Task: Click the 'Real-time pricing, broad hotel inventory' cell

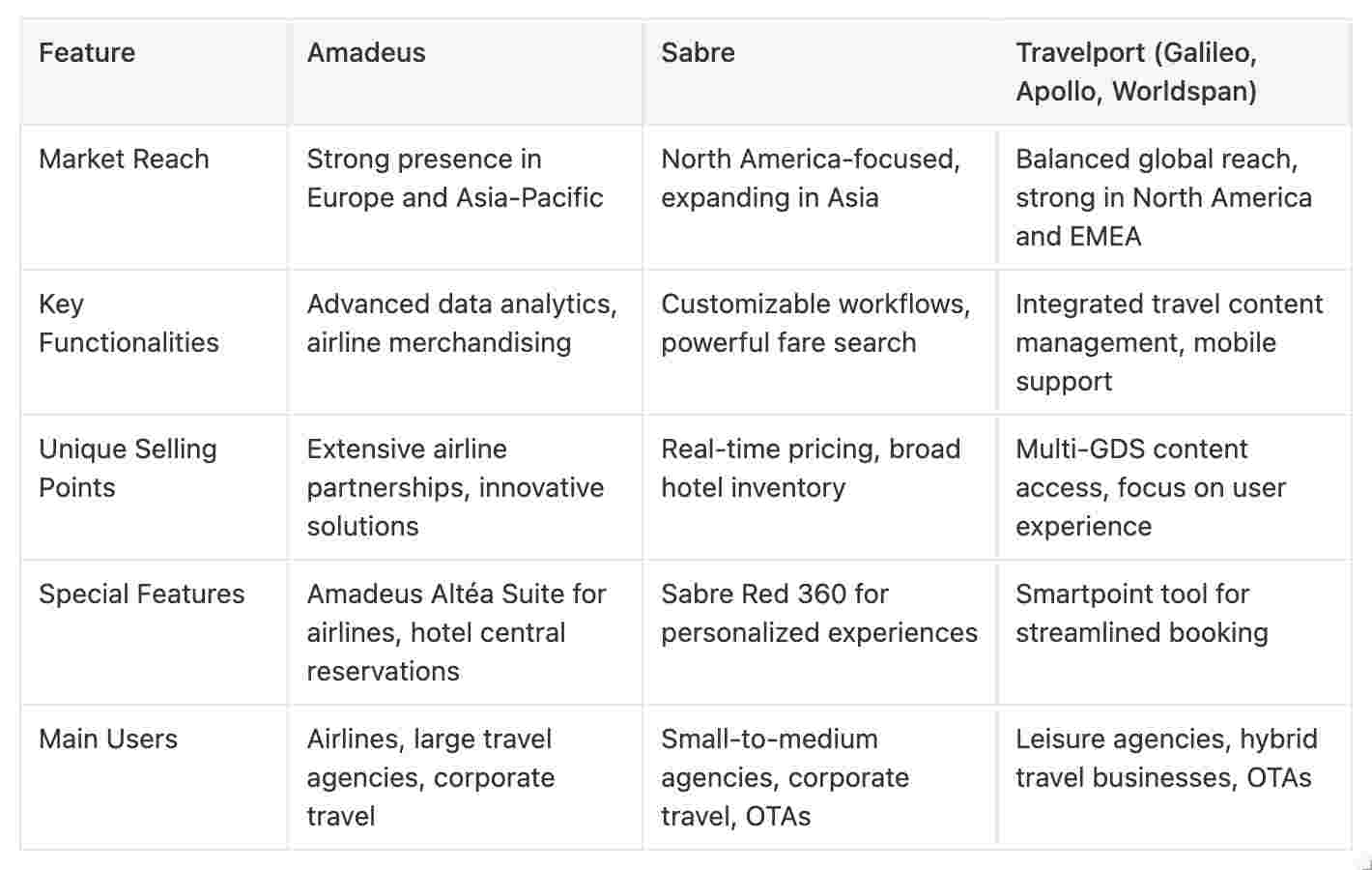Action: 810,468
